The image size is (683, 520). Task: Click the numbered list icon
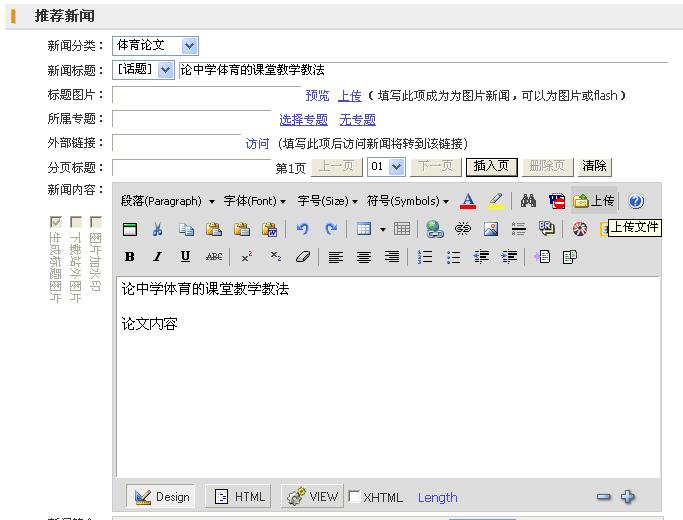pos(425,257)
